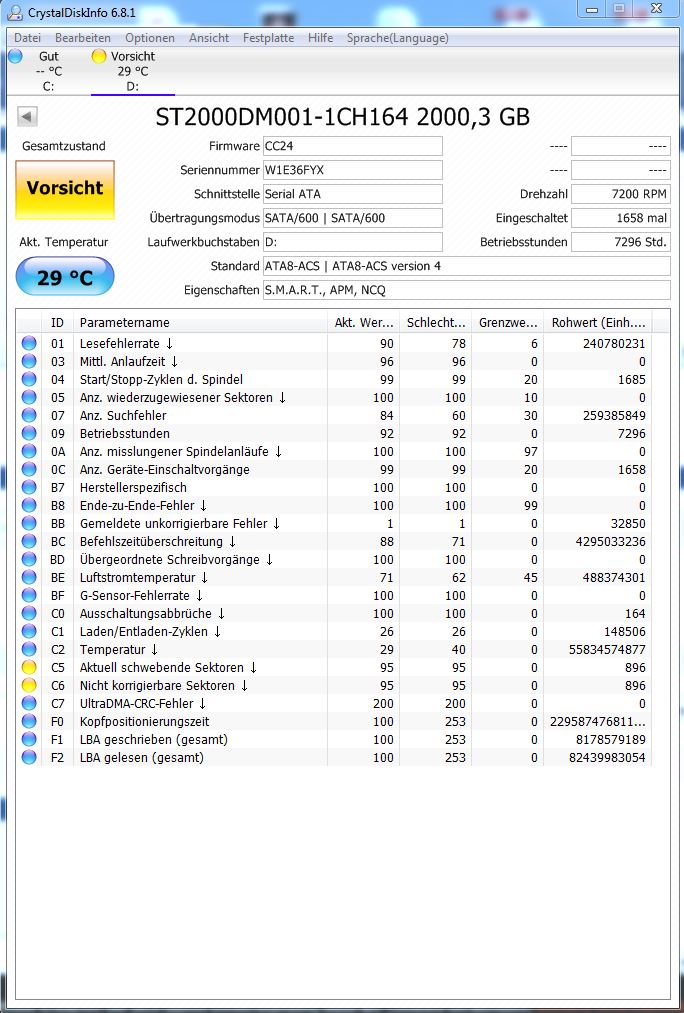Sort by the Parametername column header
684x1013 pixels.
point(200,322)
